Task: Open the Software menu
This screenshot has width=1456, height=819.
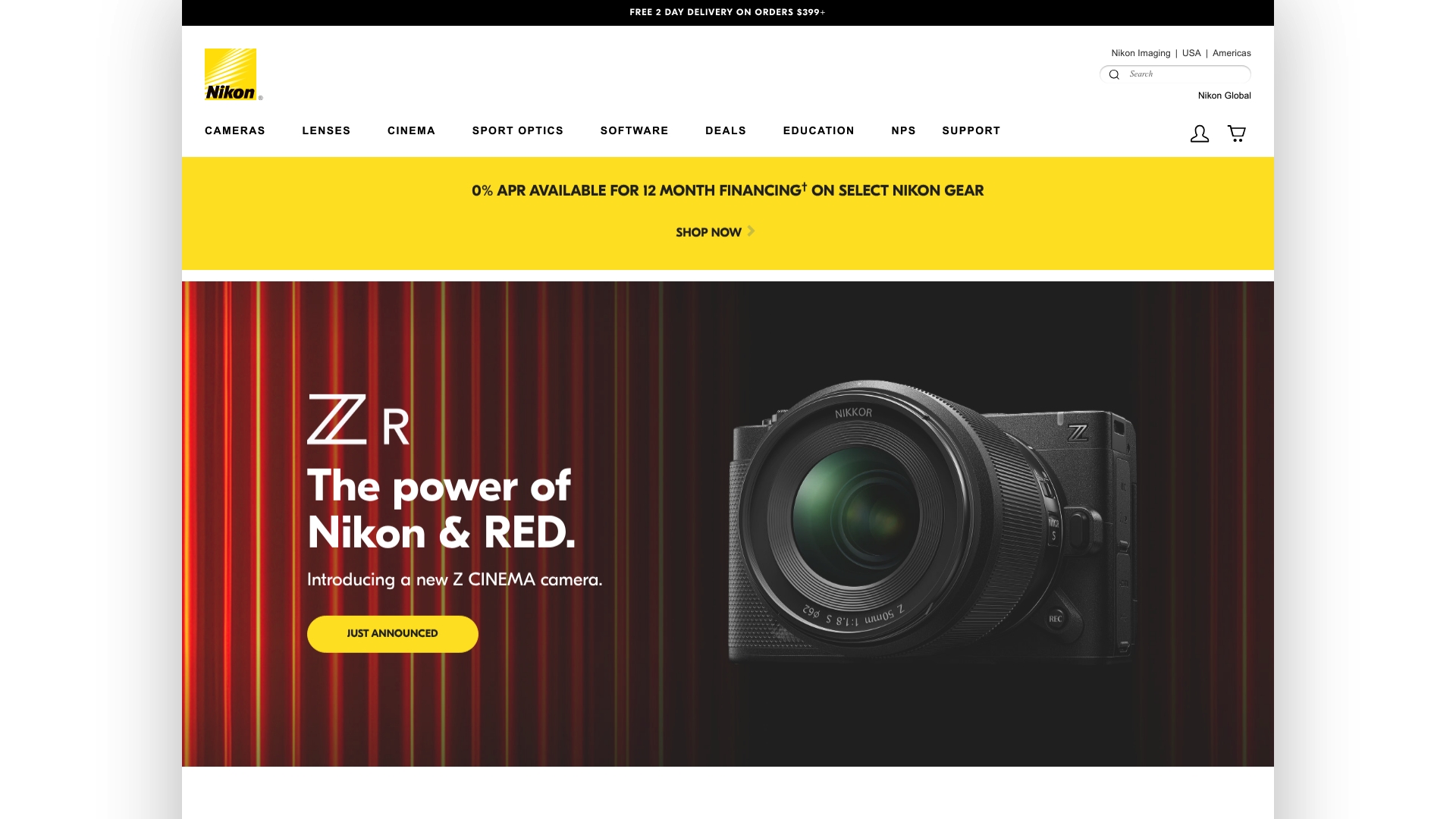Action: tap(635, 130)
